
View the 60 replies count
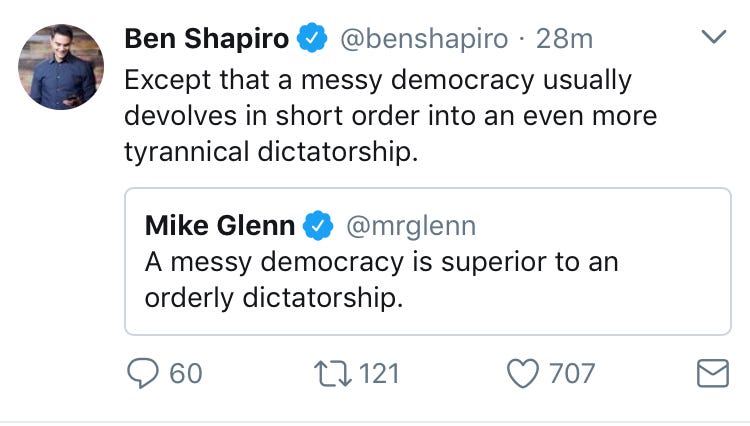[186, 374]
